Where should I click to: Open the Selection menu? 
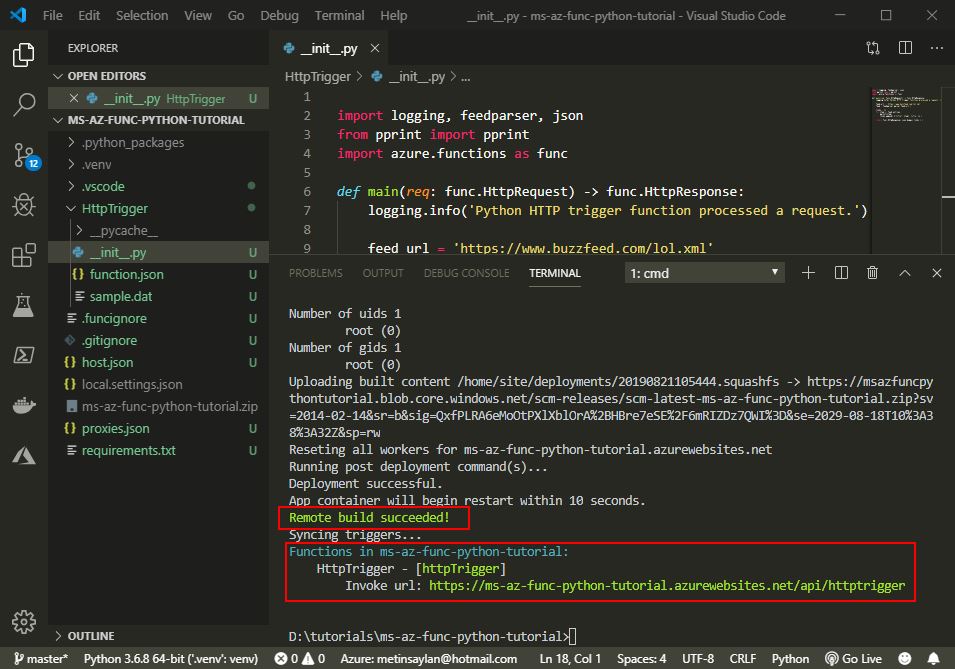tap(142, 15)
